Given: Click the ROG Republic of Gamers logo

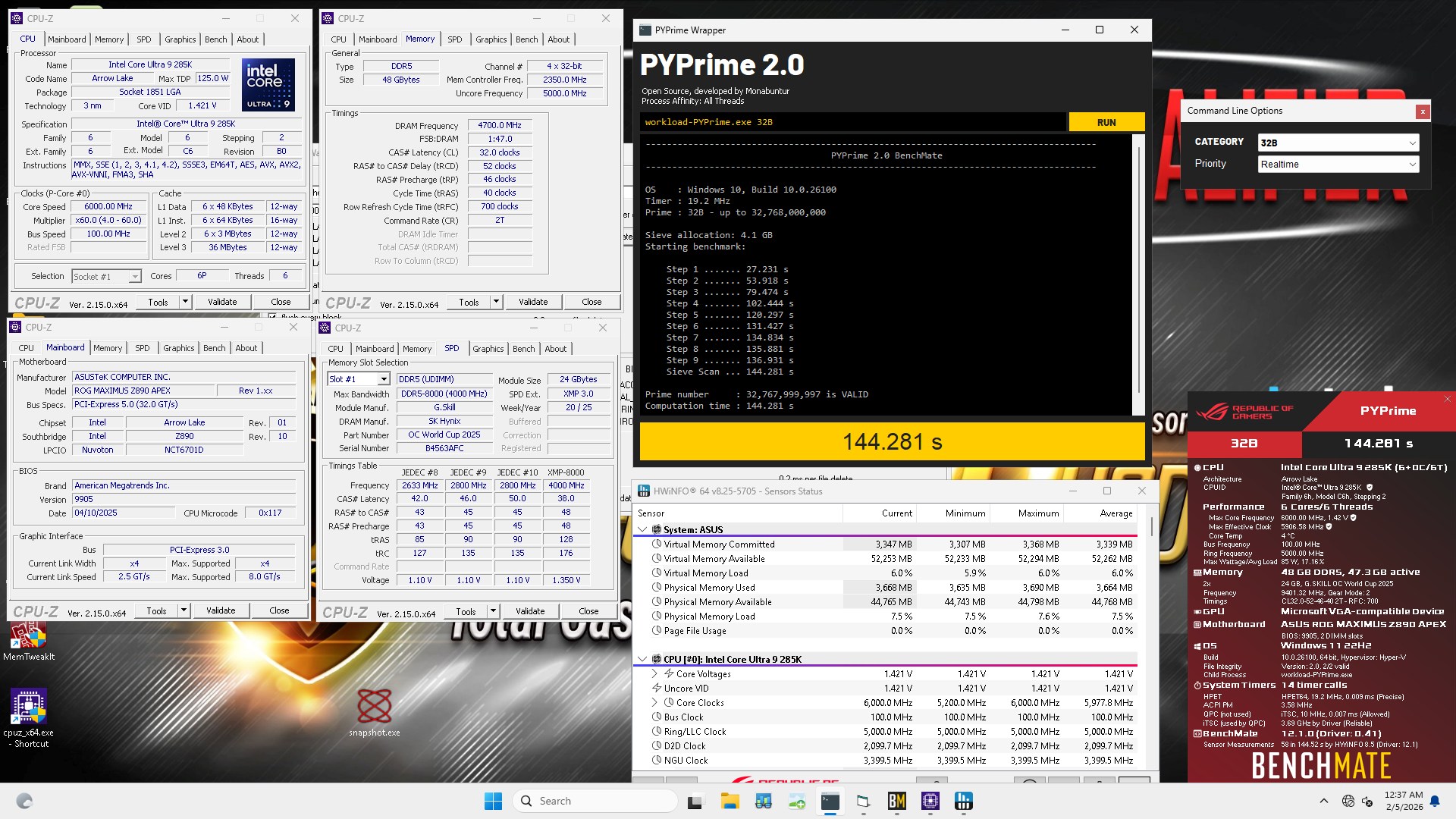Looking at the screenshot, I should (x=1245, y=412).
